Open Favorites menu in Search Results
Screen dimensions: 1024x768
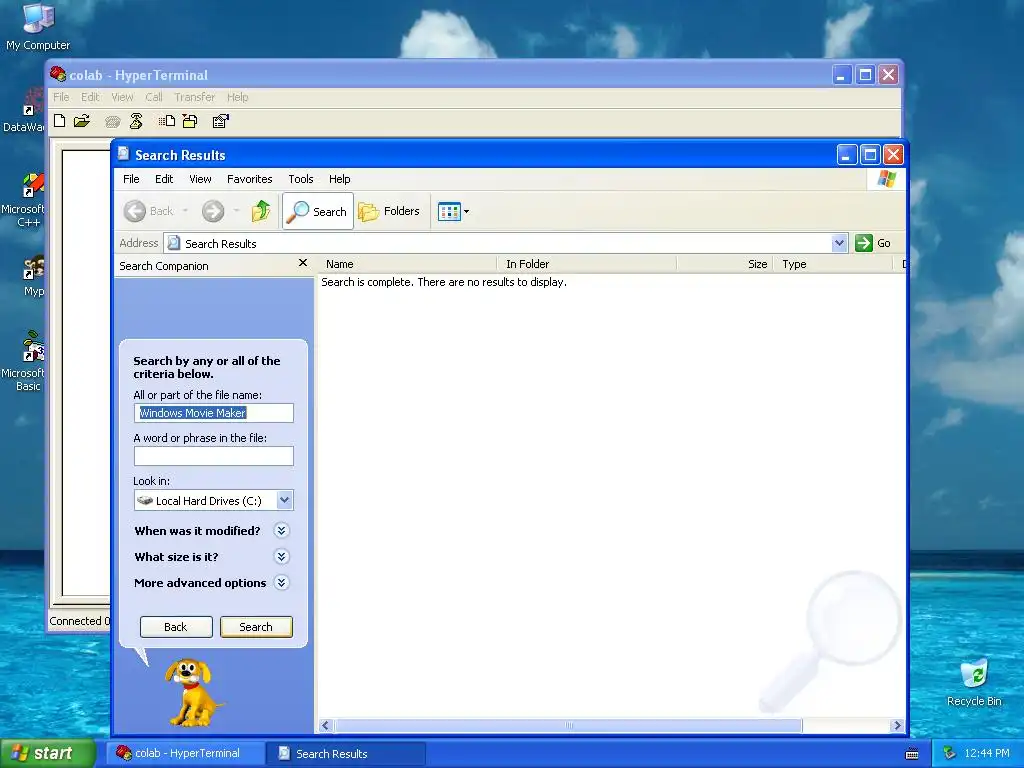(249, 179)
